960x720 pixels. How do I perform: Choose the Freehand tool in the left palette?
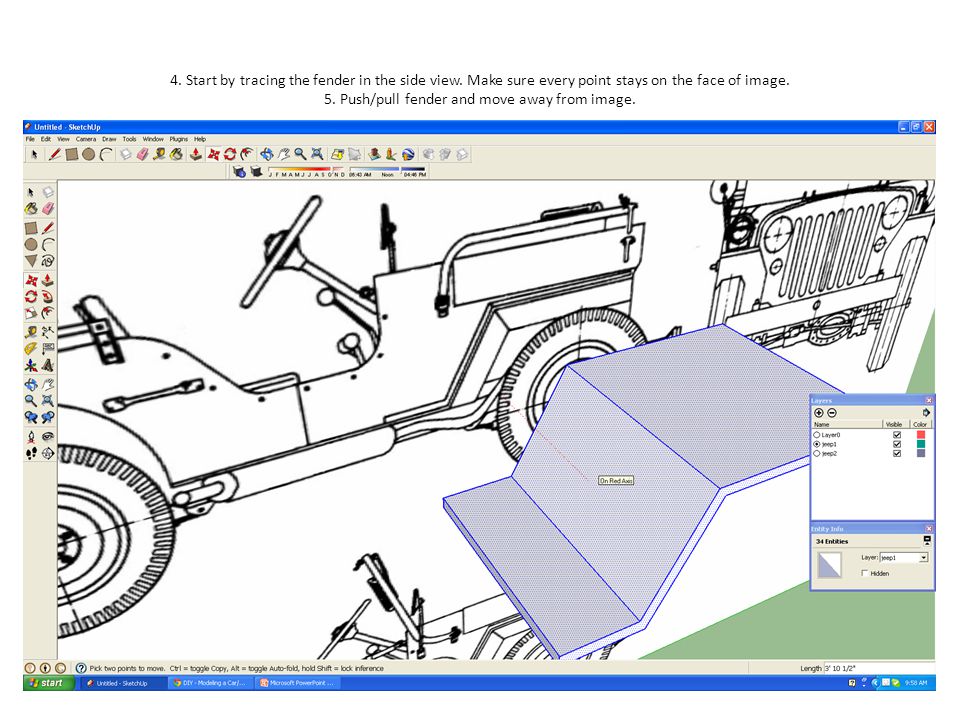[48, 261]
